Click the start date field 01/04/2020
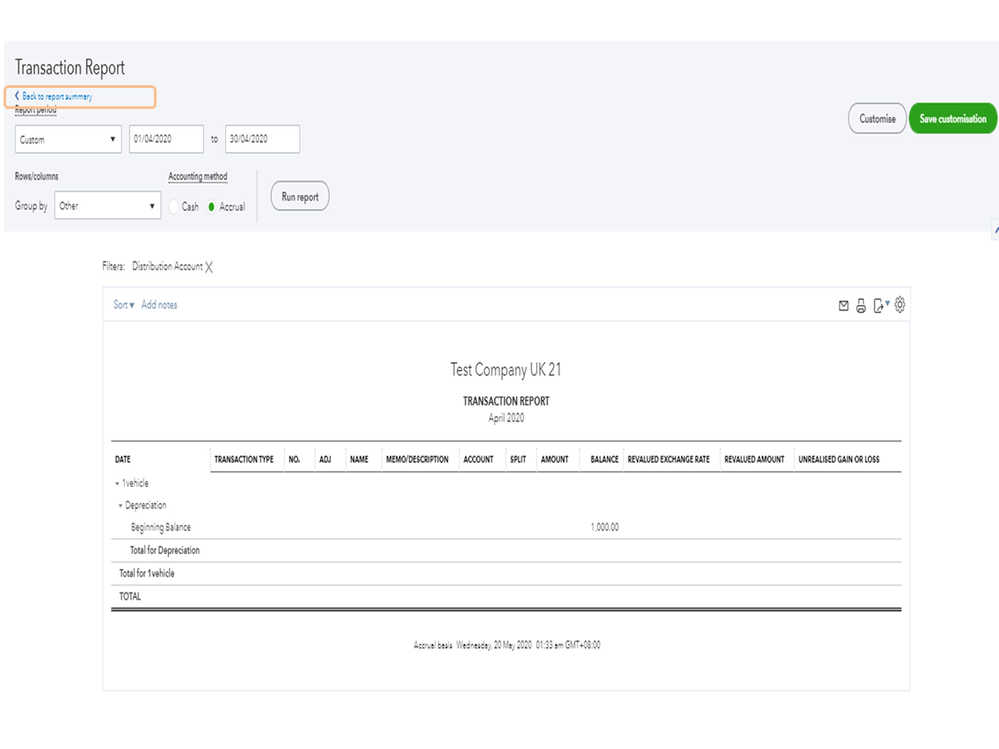This screenshot has height=749, width=999. pos(166,139)
